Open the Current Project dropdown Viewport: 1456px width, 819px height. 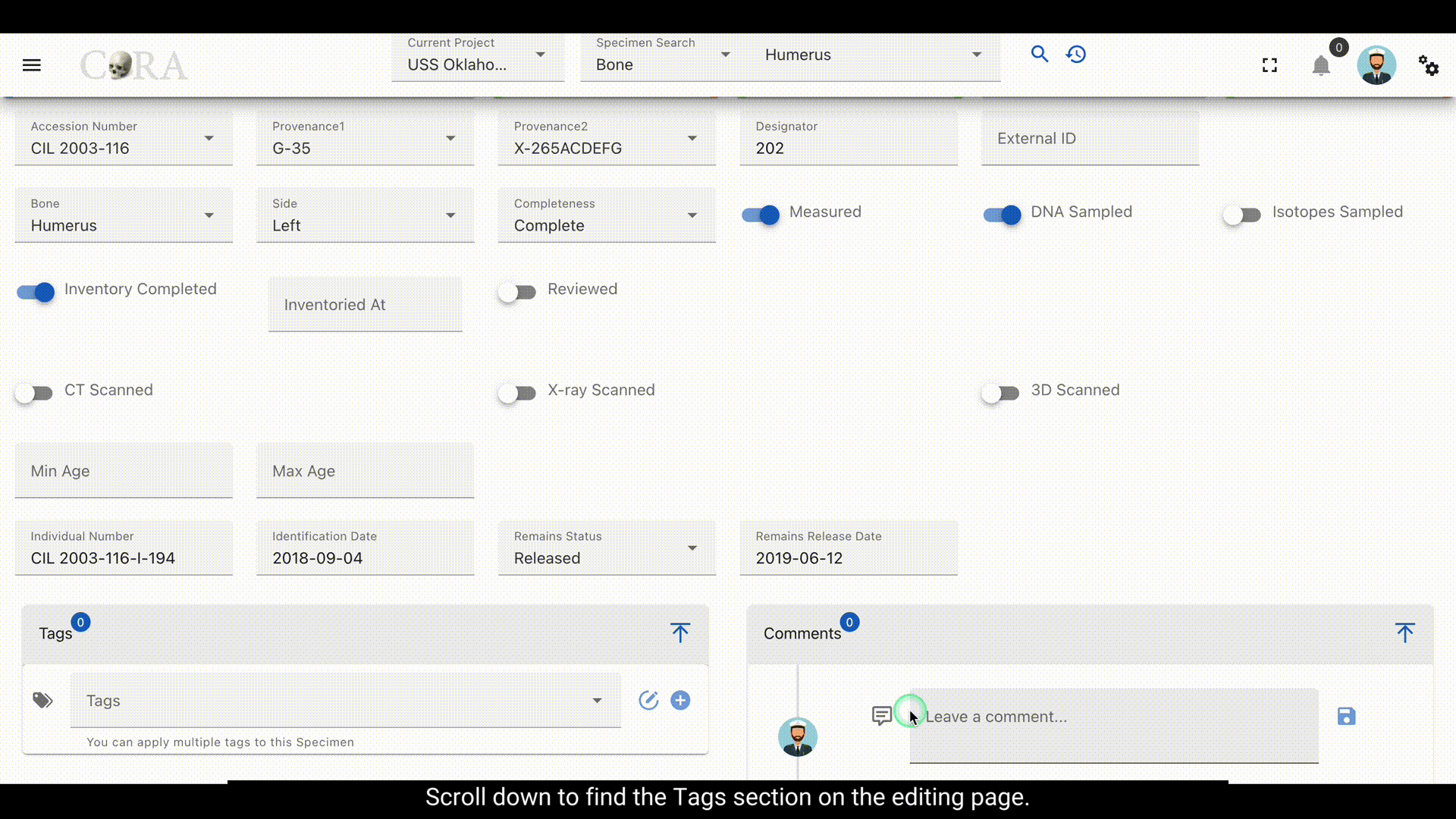[478, 57]
